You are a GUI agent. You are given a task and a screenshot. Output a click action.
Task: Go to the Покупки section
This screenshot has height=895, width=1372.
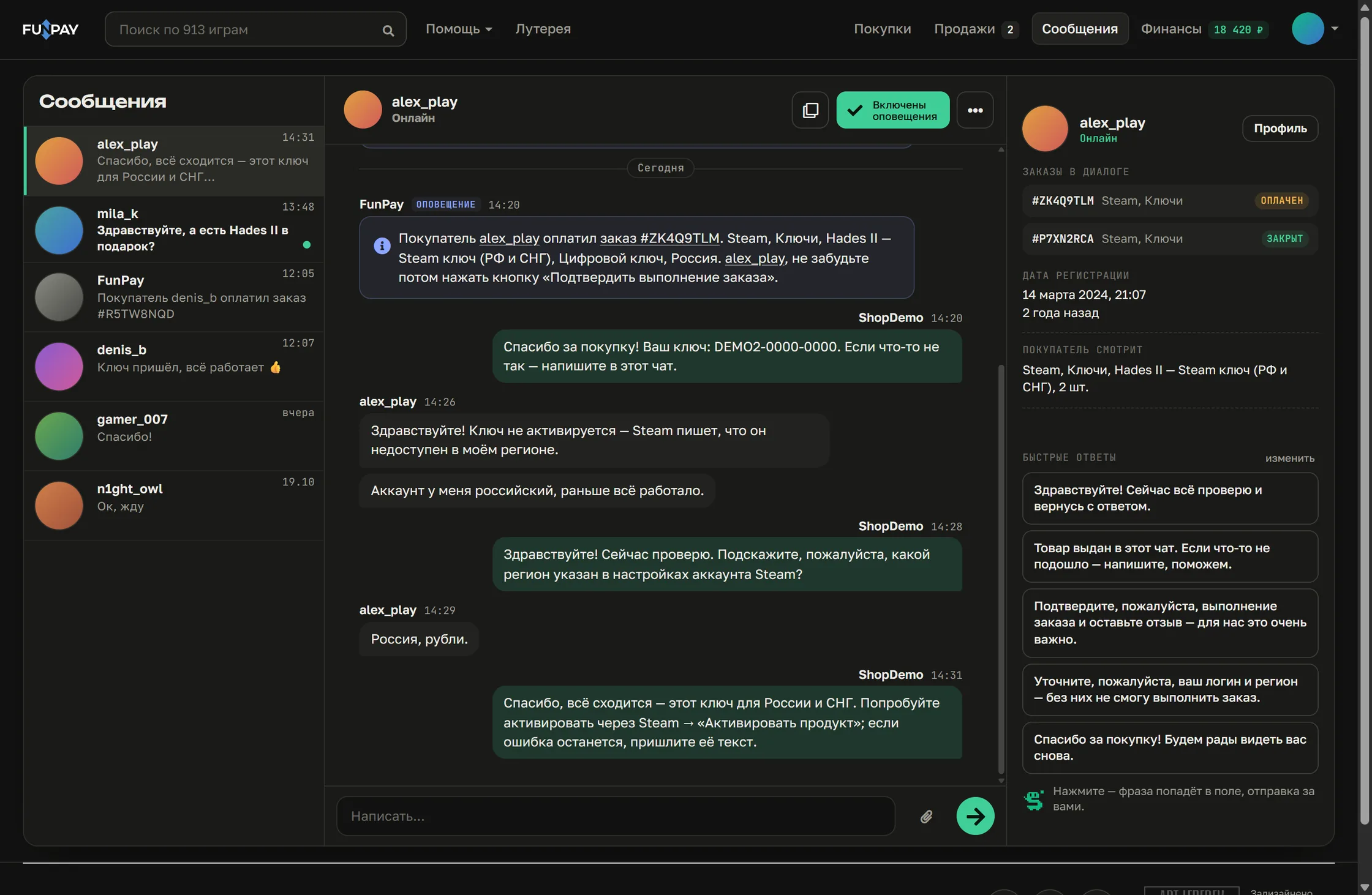pyautogui.click(x=882, y=29)
